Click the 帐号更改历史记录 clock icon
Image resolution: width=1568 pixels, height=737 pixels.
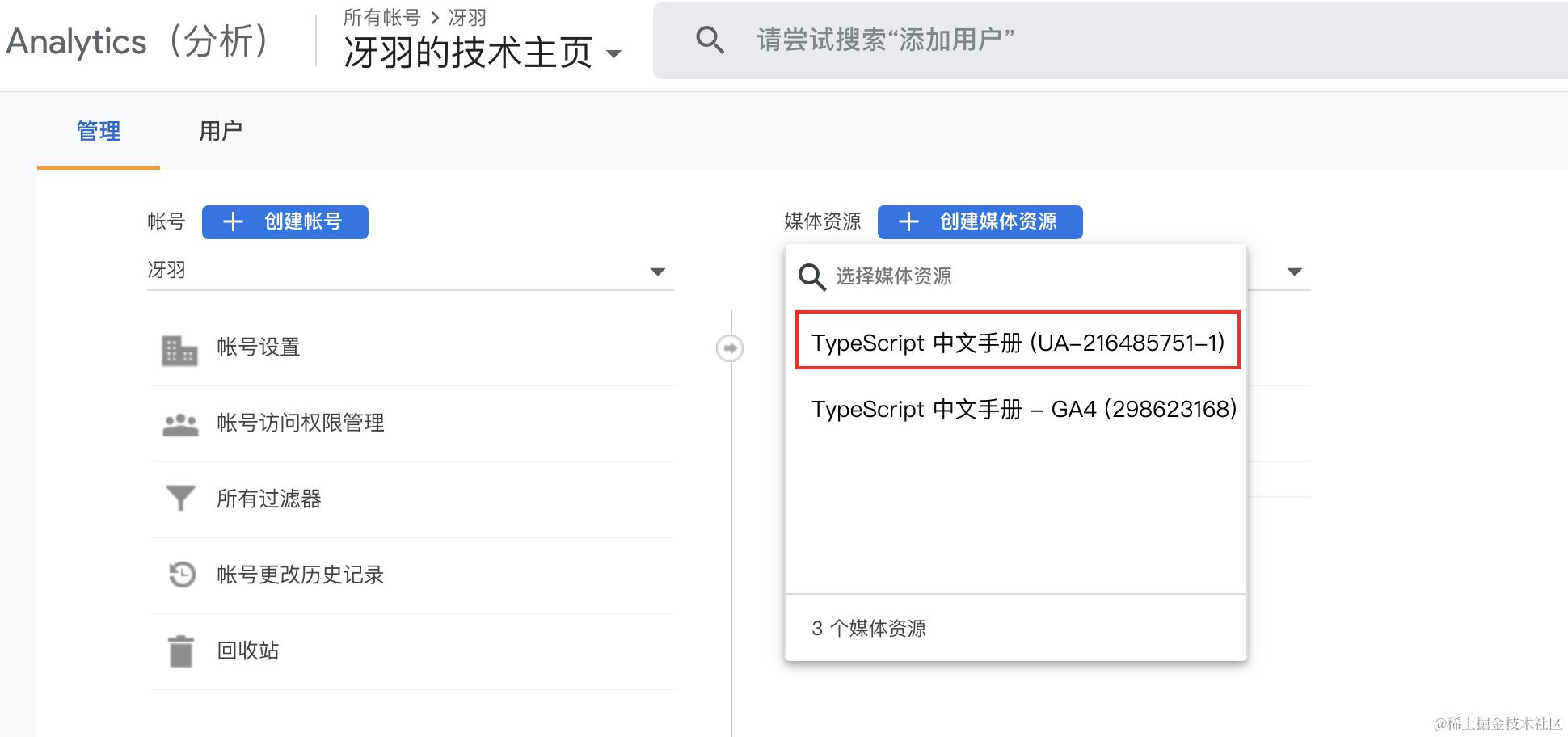(182, 575)
